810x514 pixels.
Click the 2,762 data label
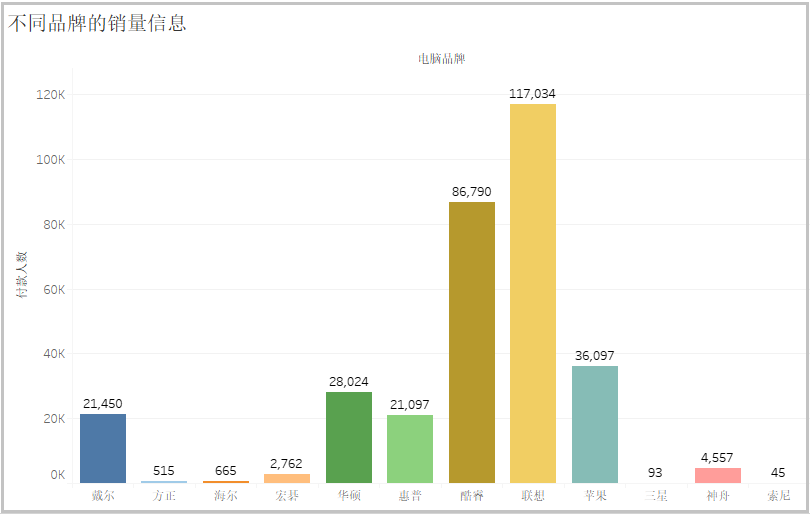[x=286, y=464]
